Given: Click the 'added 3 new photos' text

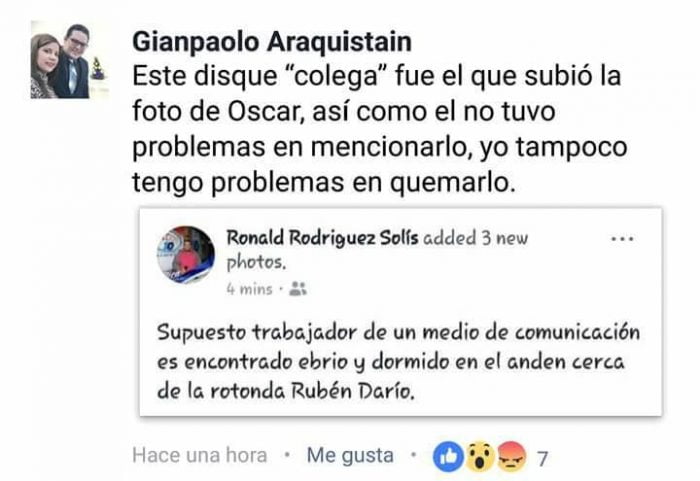Looking at the screenshot, I should pyautogui.click(x=378, y=250).
